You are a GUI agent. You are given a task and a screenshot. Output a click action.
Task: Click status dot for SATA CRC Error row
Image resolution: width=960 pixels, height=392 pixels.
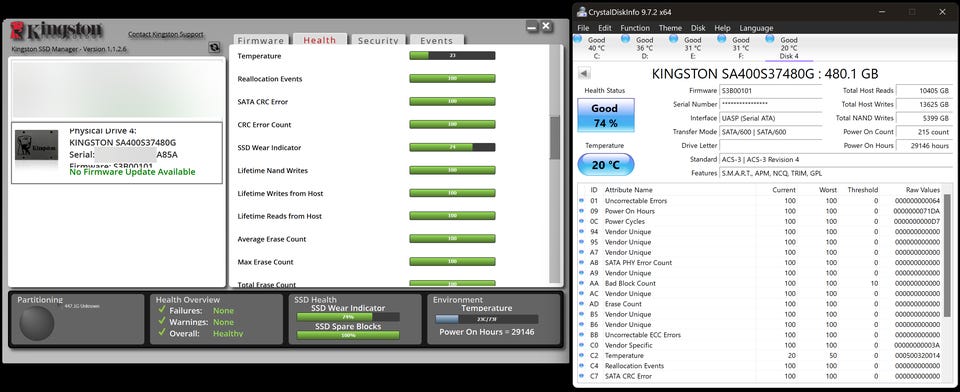pyautogui.click(x=582, y=376)
